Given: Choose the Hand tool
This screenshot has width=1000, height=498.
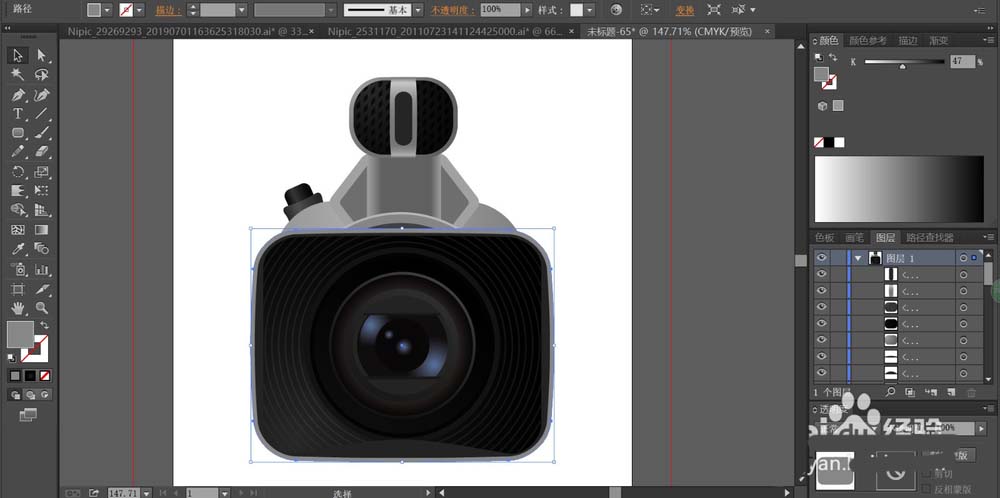Looking at the screenshot, I should click(18, 309).
